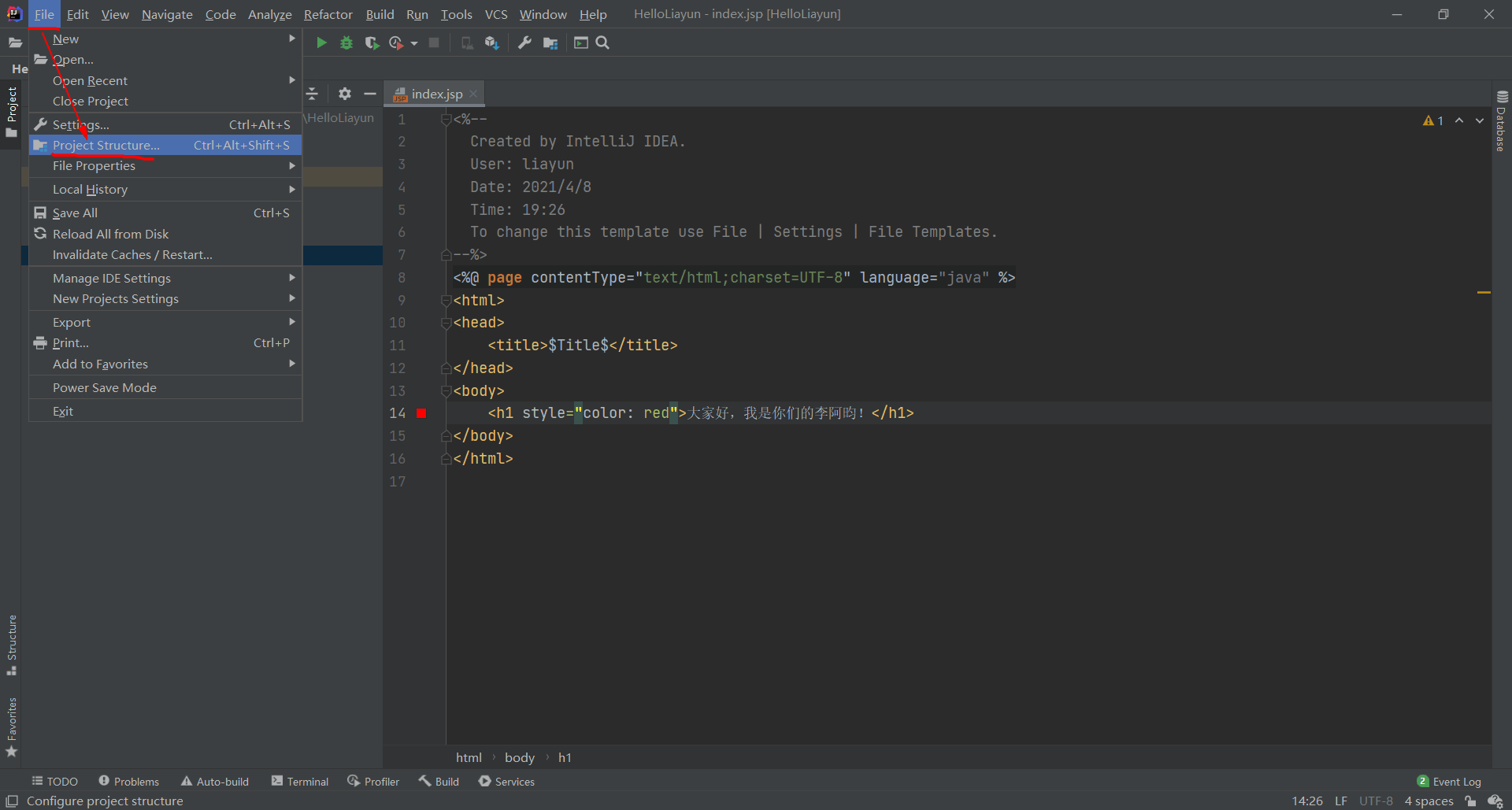
Task: Choose Settings... from File menu
Action: 165,124
